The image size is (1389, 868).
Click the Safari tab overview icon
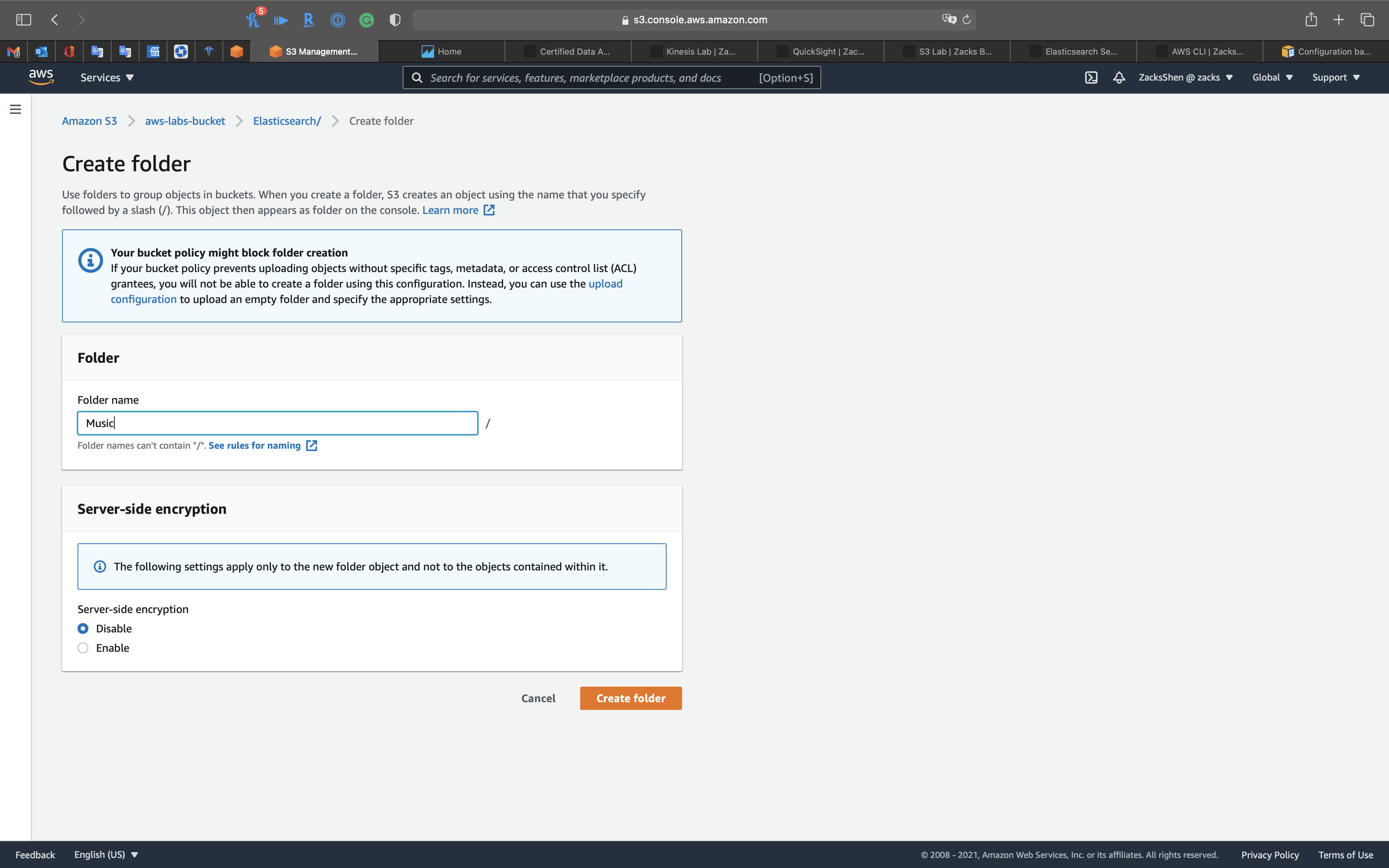(1367, 19)
